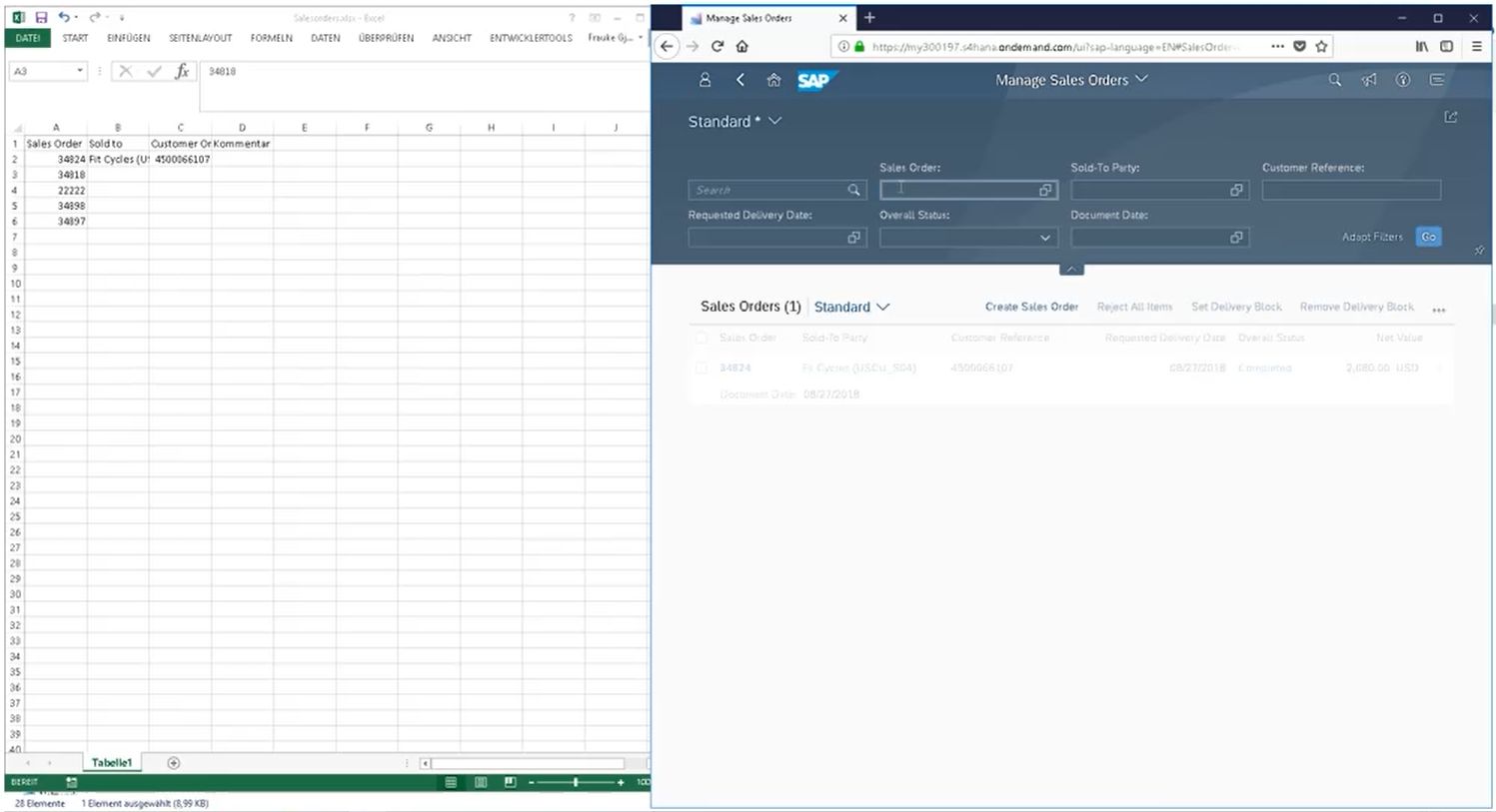
Task: Select the checkbox for sales order 34824
Action: [x=701, y=368]
